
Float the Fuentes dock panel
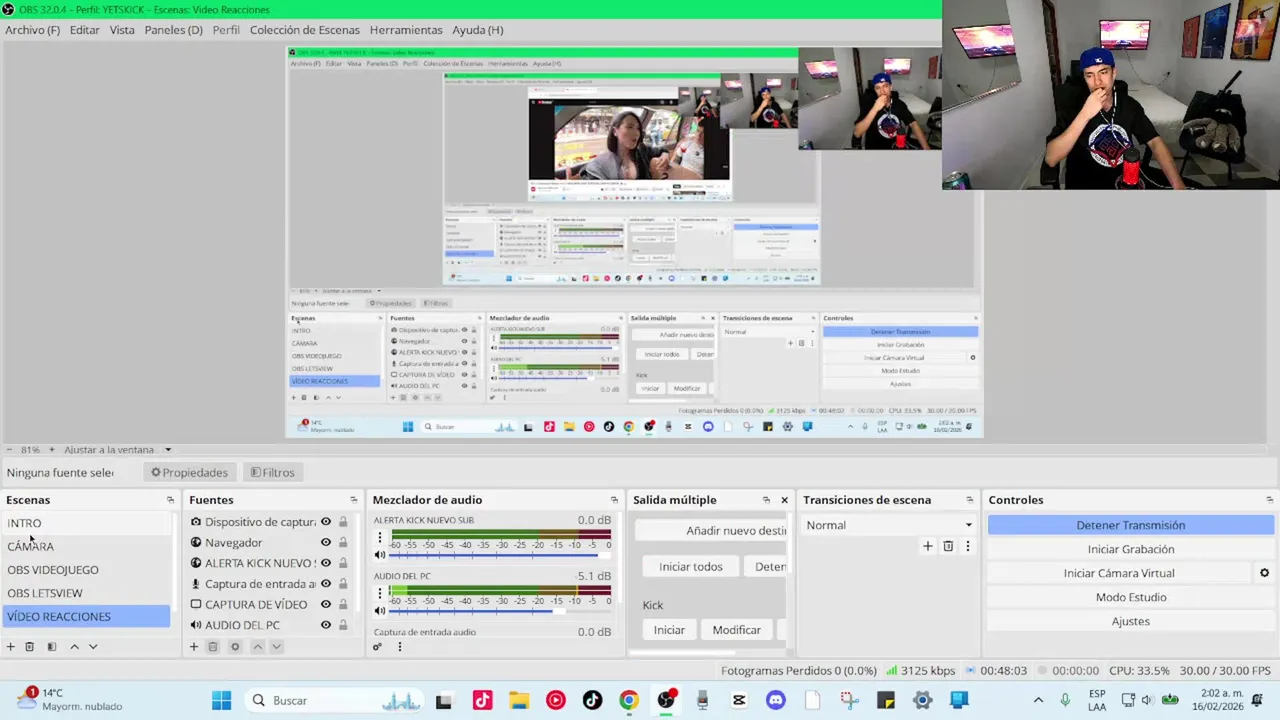coord(353,500)
